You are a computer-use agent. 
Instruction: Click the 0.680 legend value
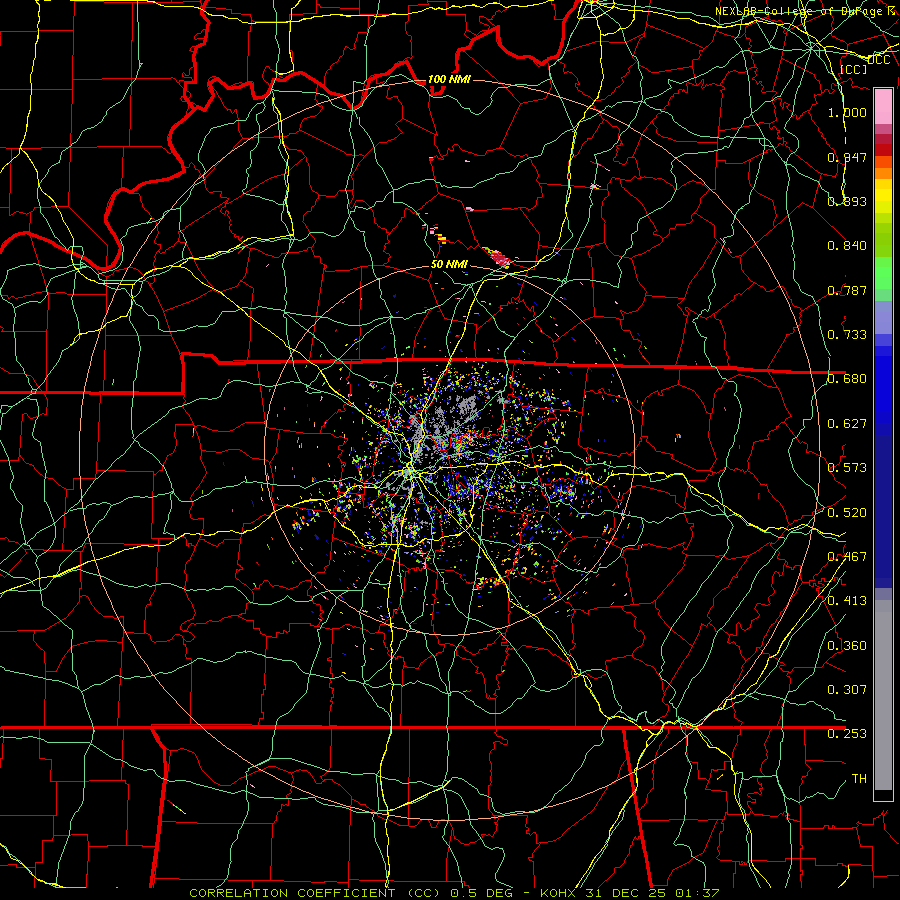847,378
